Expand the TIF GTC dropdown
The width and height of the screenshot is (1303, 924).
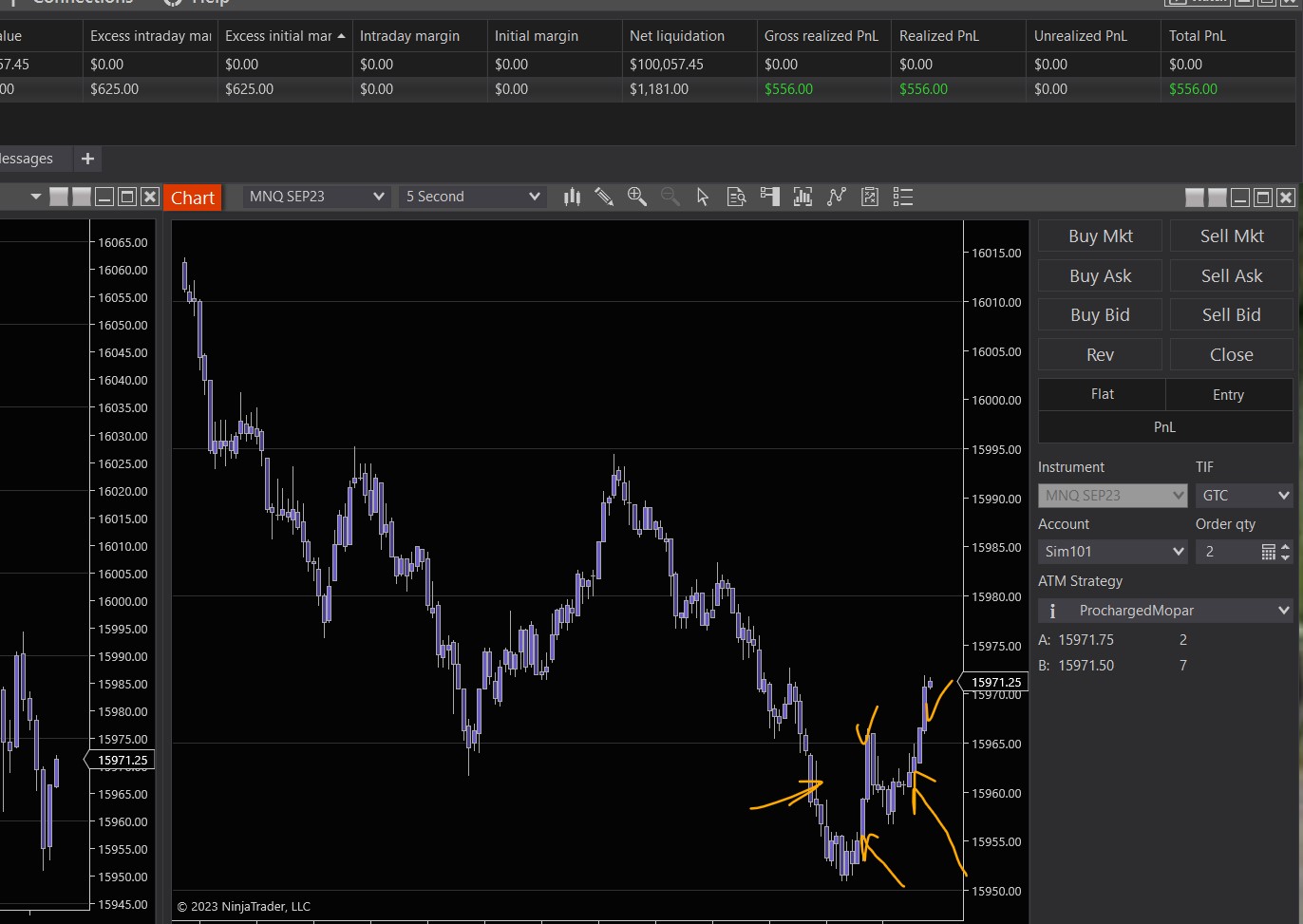click(x=1243, y=496)
